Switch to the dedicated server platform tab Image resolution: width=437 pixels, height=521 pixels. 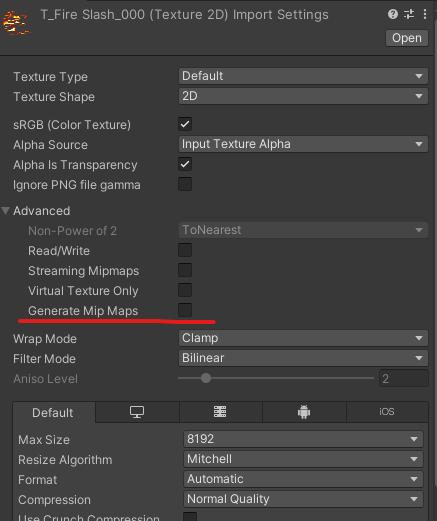pyautogui.click(x=220, y=412)
